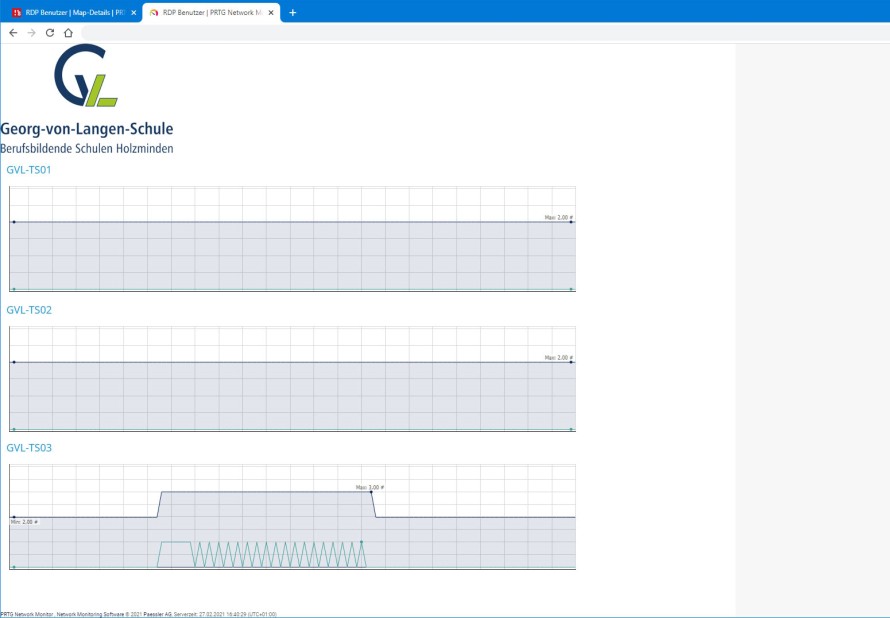Close the active PRTG Network Monitor tab
Image resolution: width=890 pixels, height=618 pixels.
271,12
